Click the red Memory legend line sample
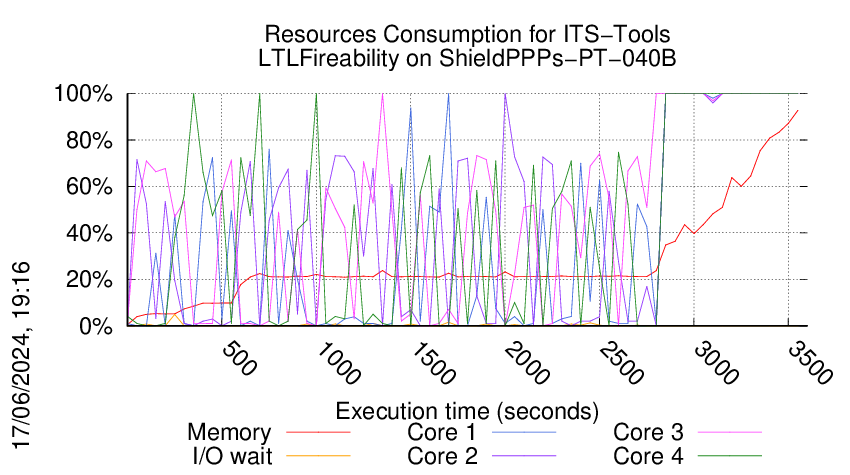 tap(318, 432)
